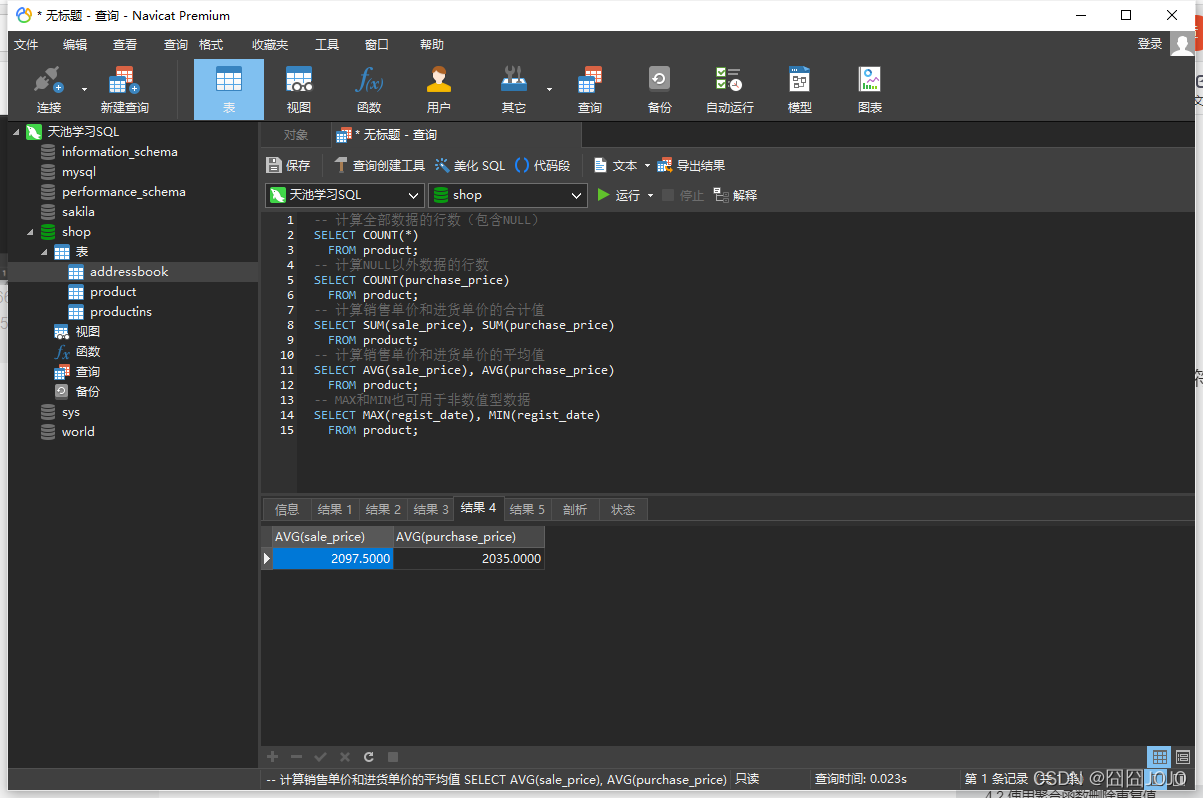The image size is (1203, 798).
Task: Switch to grid view icon in status bar
Action: (x=1159, y=757)
